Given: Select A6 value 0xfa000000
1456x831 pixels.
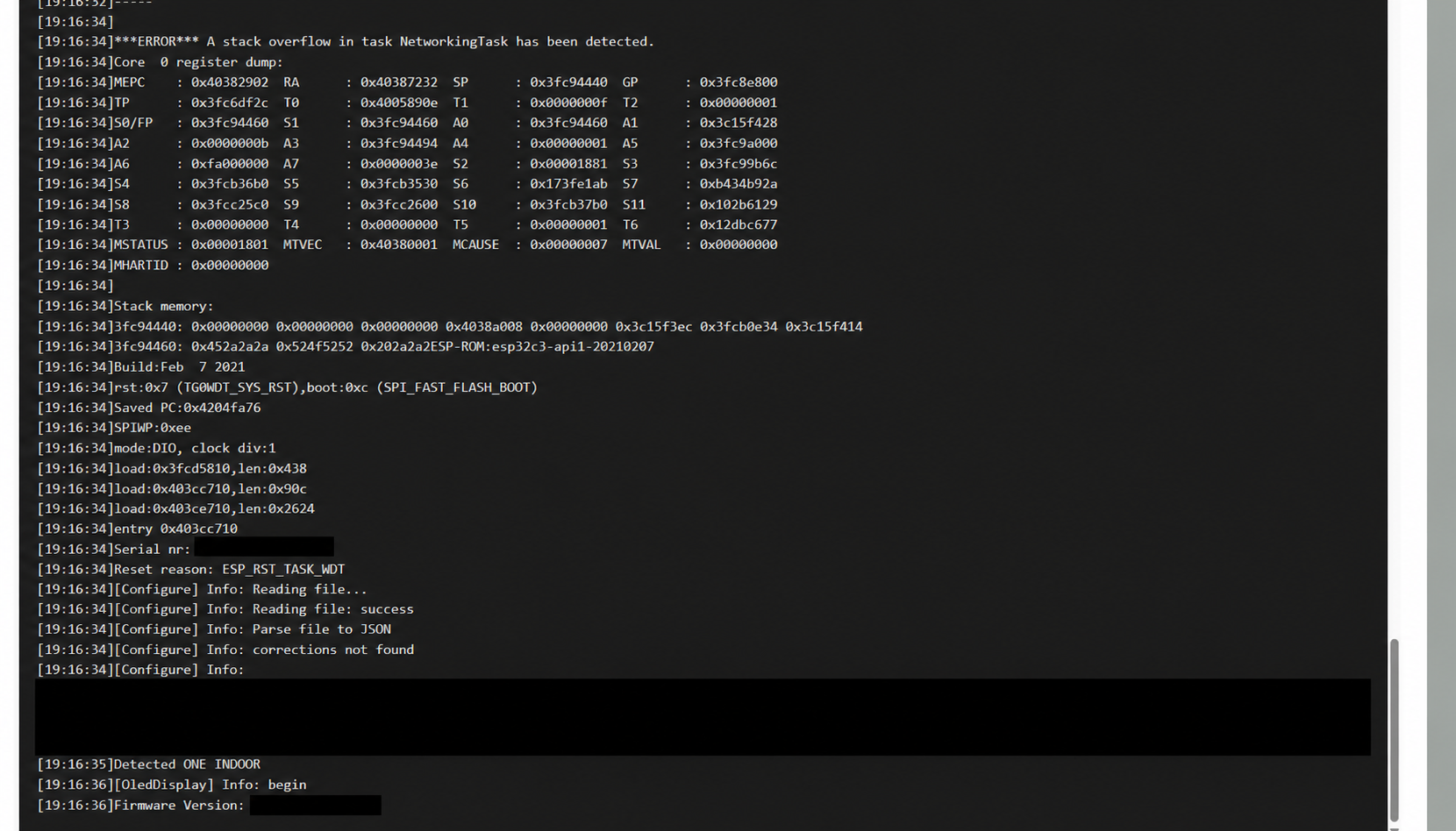Looking at the screenshot, I should tap(230, 164).
